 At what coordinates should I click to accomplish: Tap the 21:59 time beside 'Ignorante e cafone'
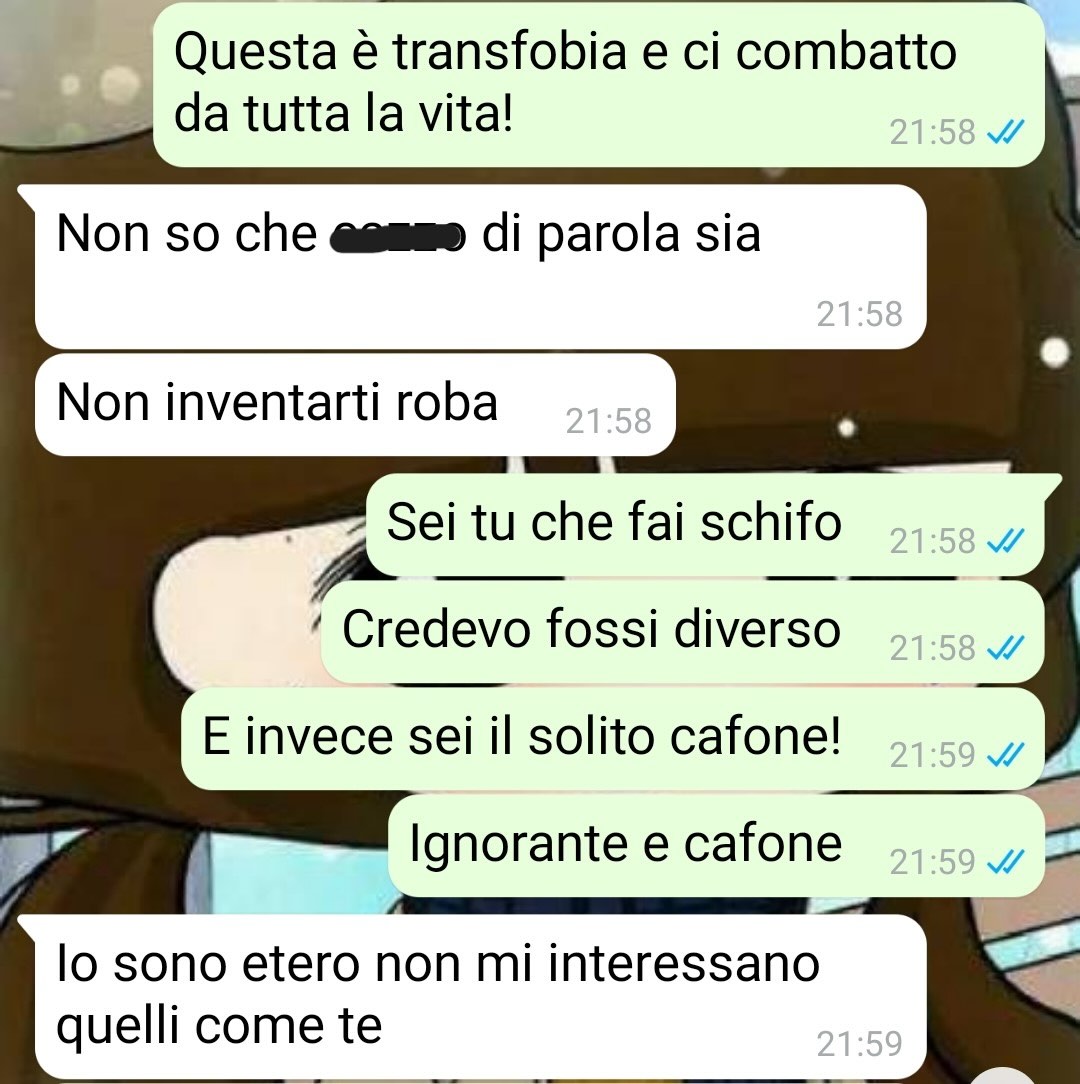point(932,861)
